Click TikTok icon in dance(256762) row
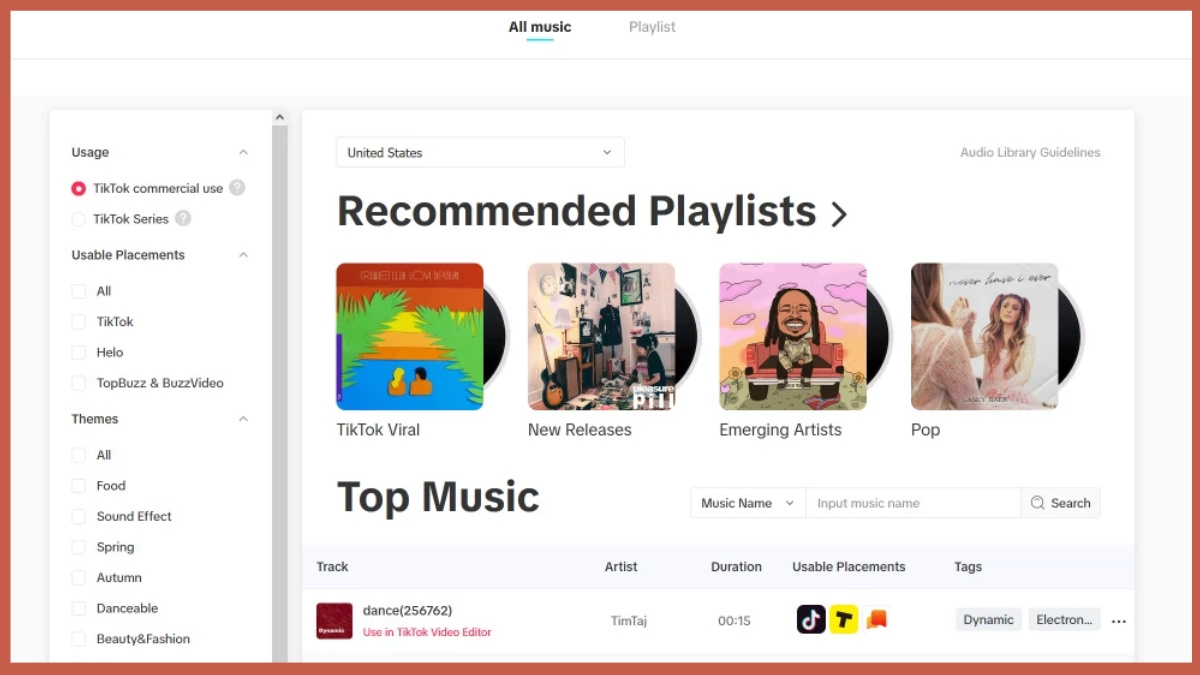This screenshot has height=675, width=1200. [x=811, y=620]
